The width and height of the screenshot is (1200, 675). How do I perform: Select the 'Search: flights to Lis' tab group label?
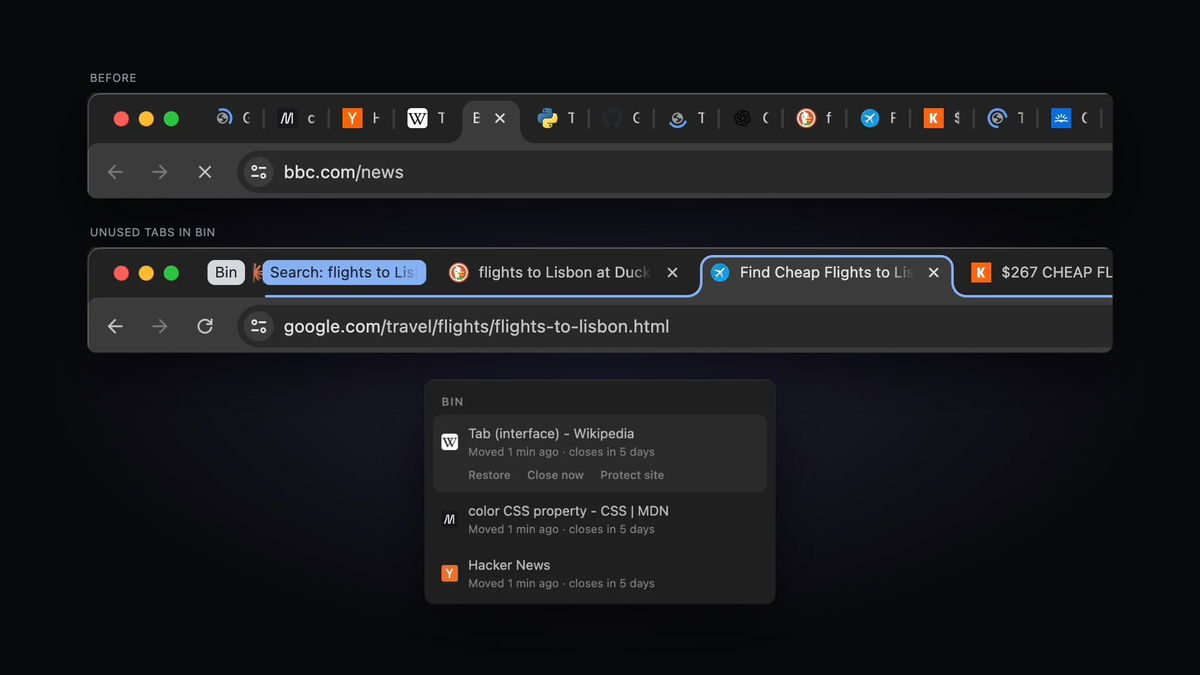[345, 272]
